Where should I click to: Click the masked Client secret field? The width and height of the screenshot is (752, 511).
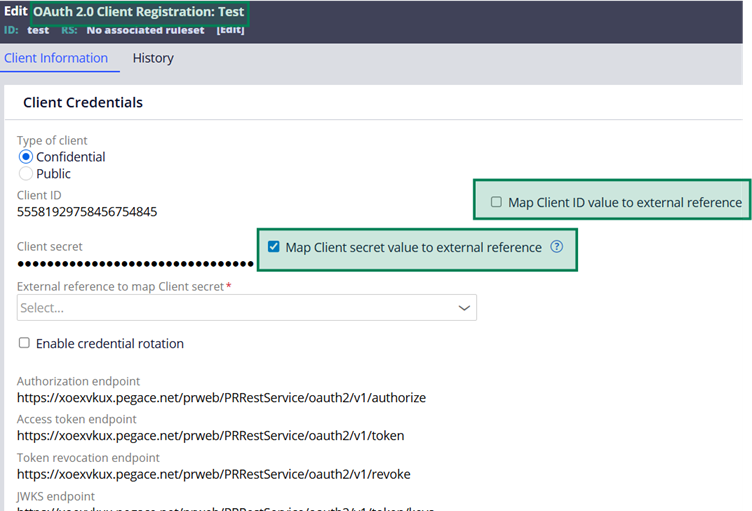pyautogui.click(x=135, y=264)
